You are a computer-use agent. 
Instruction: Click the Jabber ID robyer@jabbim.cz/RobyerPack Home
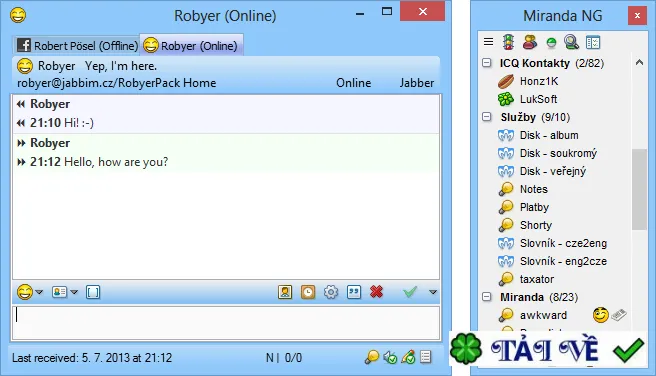click(x=116, y=83)
